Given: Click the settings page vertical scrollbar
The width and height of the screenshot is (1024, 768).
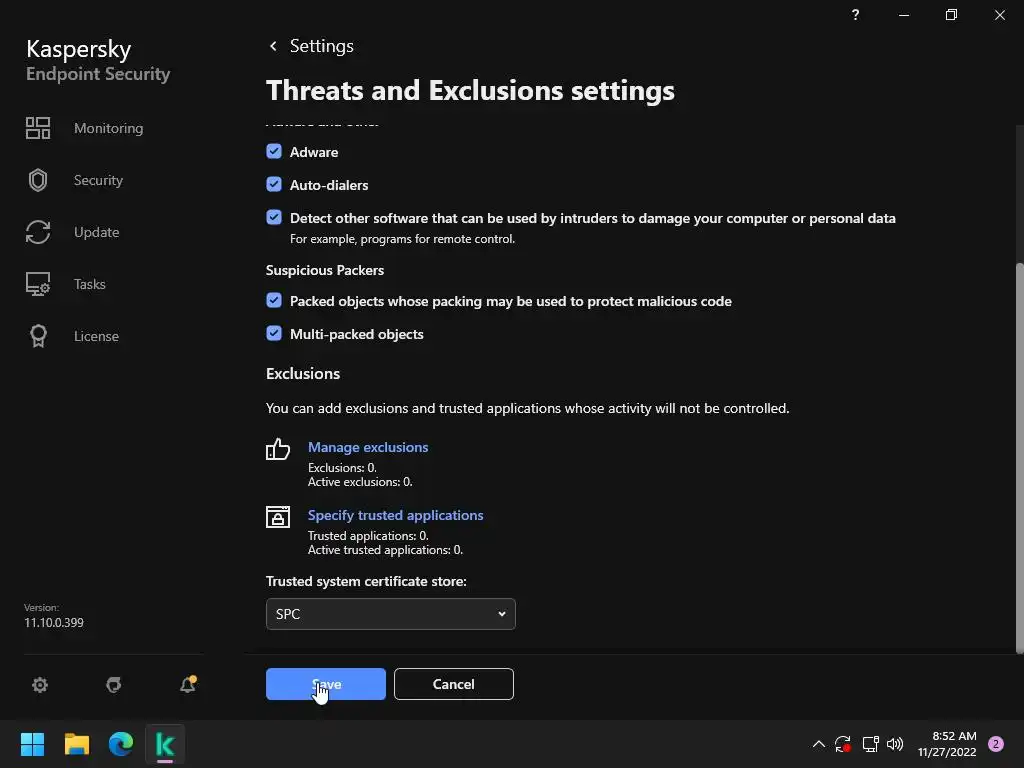Looking at the screenshot, I should point(1019,457).
